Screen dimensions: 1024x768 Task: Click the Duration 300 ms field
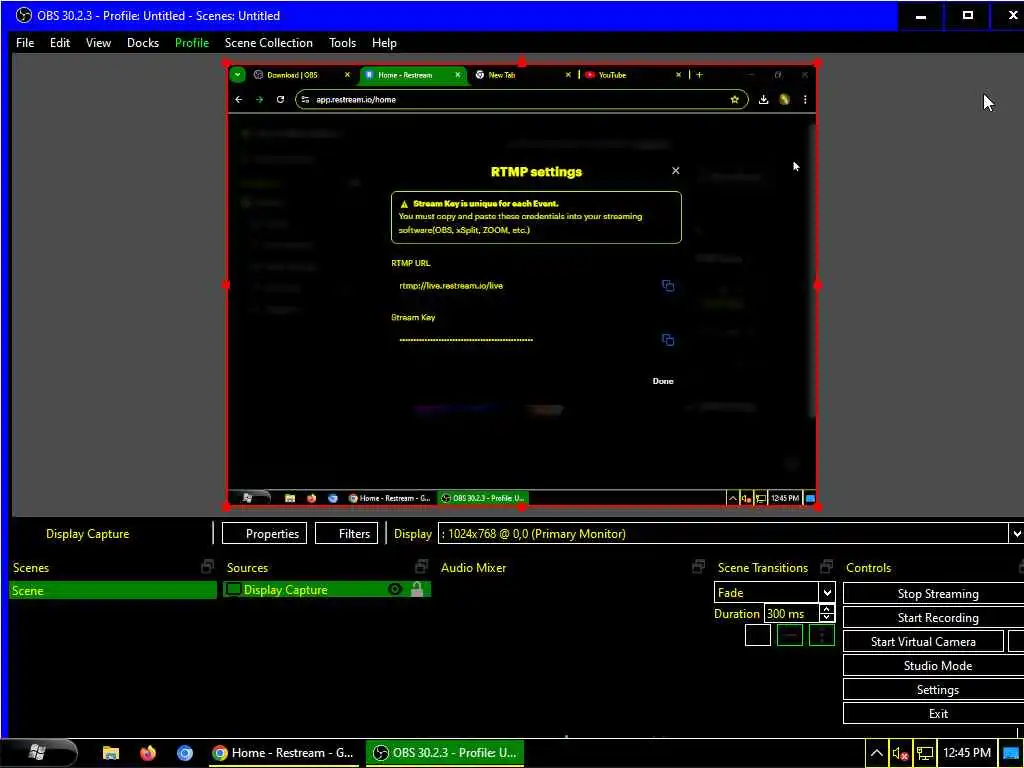(x=790, y=613)
